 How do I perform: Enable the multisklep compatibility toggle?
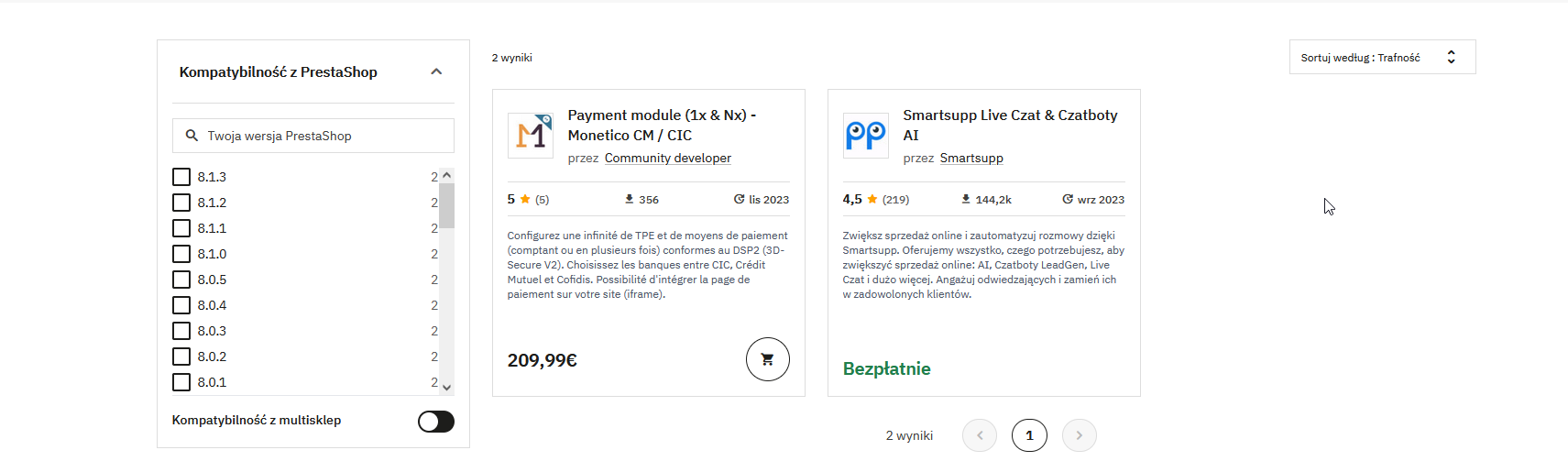[435, 421]
